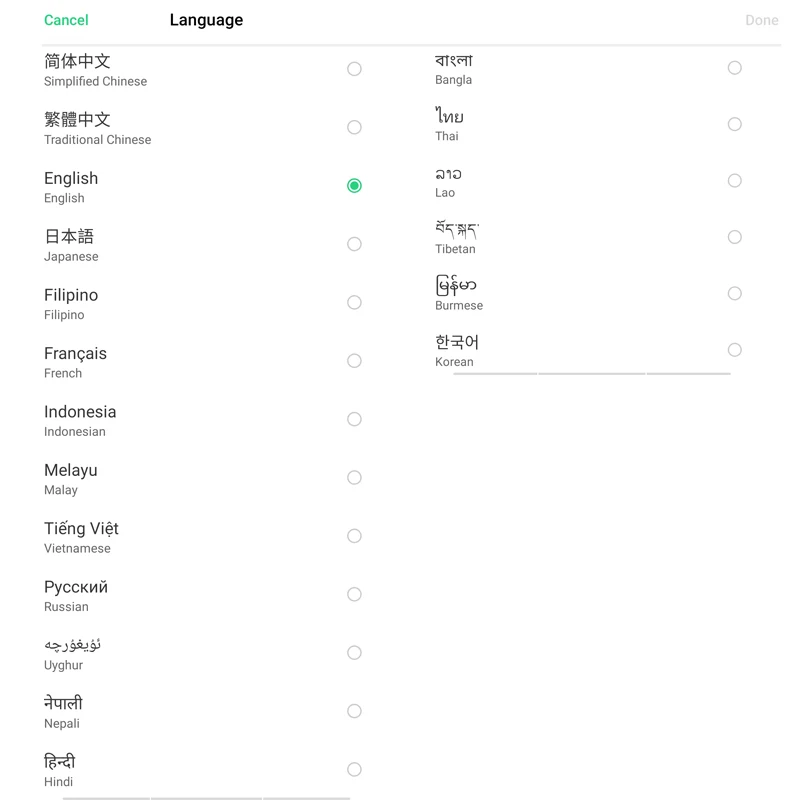Pick the Lao radio button

(x=735, y=181)
